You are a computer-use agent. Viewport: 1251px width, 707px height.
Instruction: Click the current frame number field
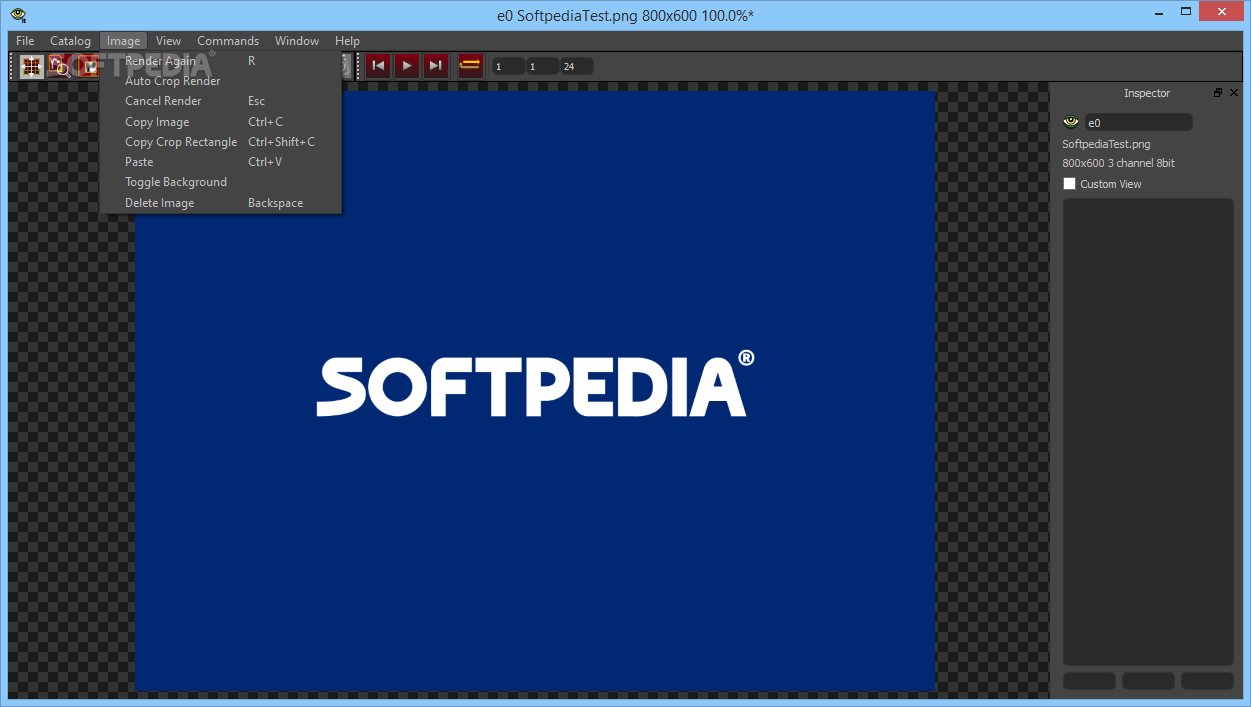pos(543,67)
